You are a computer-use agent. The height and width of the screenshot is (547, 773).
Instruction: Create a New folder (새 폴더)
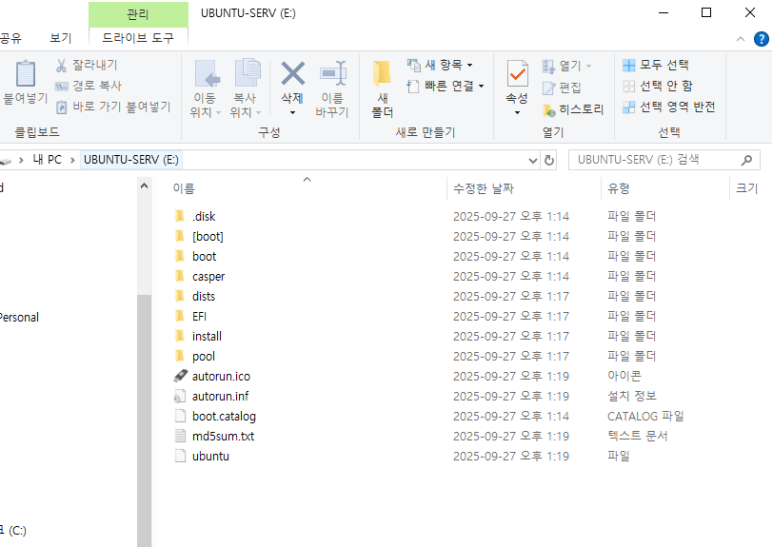click(x=382, y=89)
